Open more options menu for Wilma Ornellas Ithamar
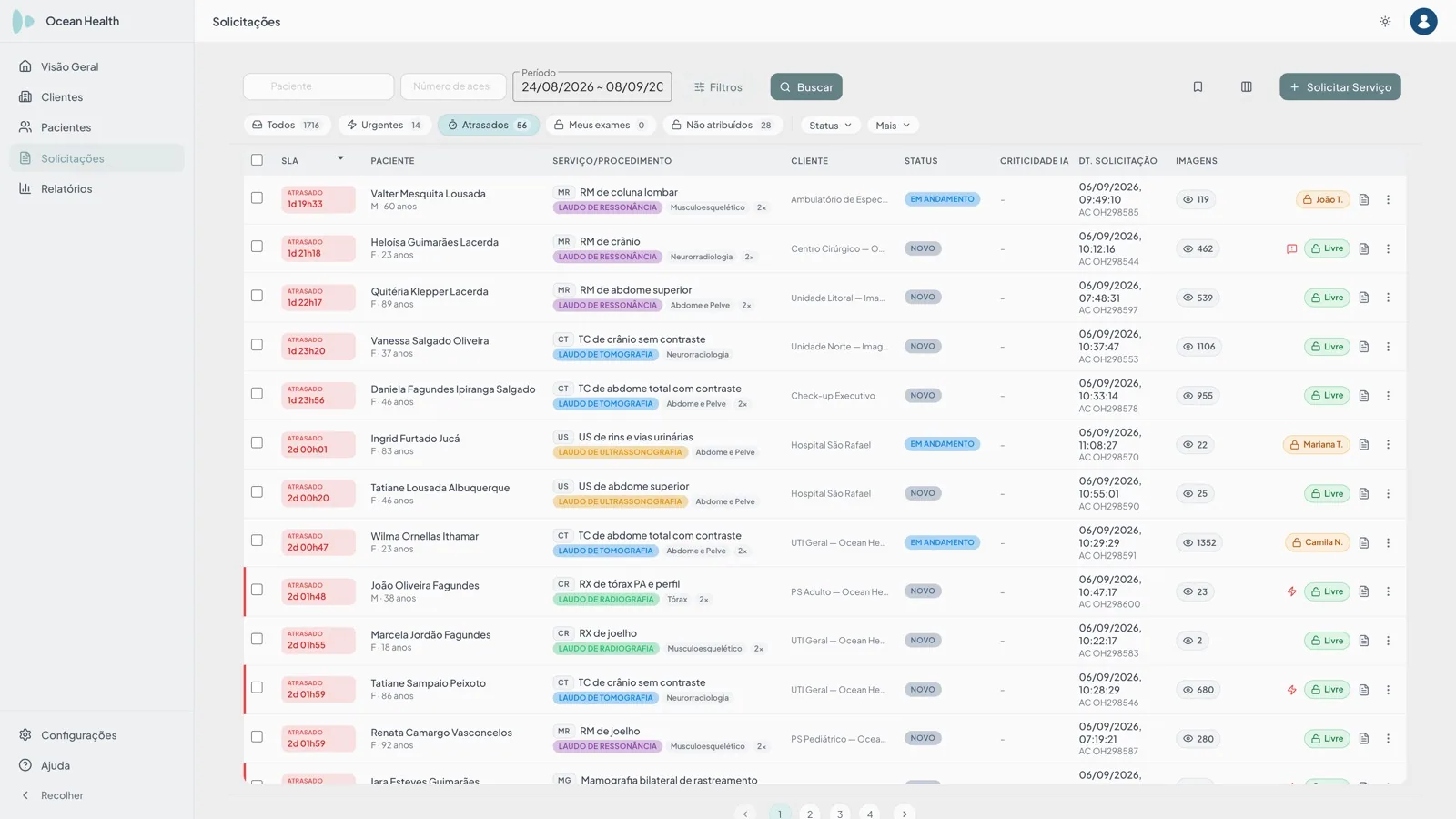 1388,542
